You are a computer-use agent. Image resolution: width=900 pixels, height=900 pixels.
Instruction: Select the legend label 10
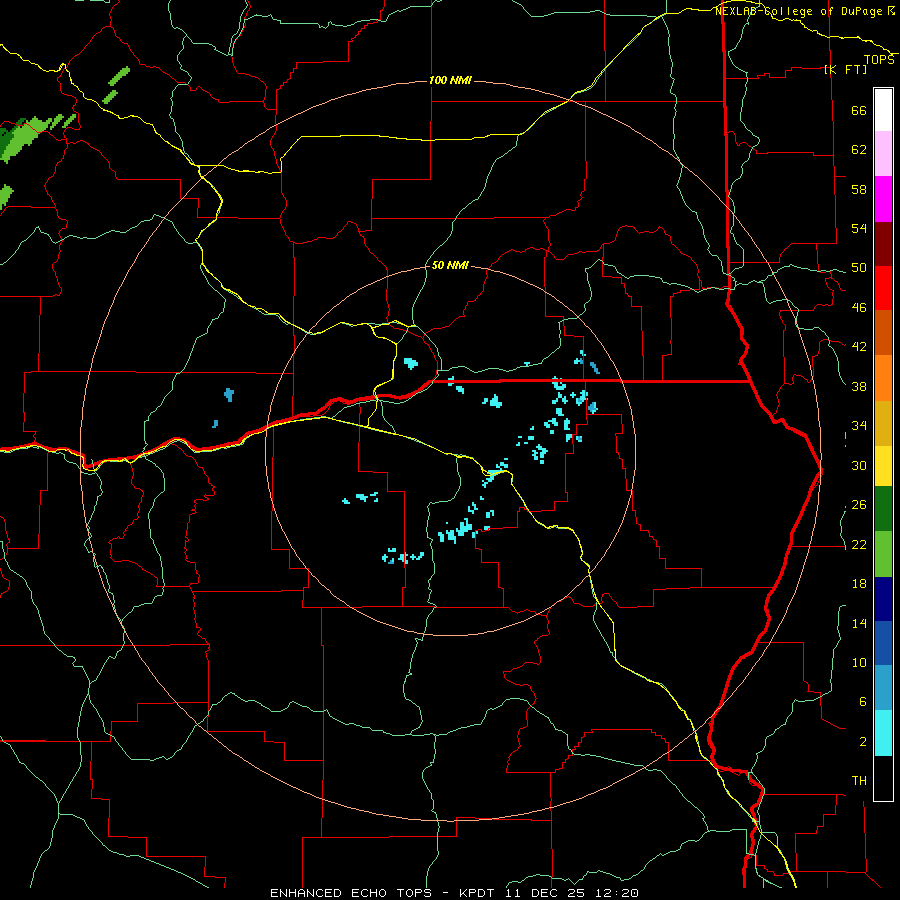coord(859,663)
